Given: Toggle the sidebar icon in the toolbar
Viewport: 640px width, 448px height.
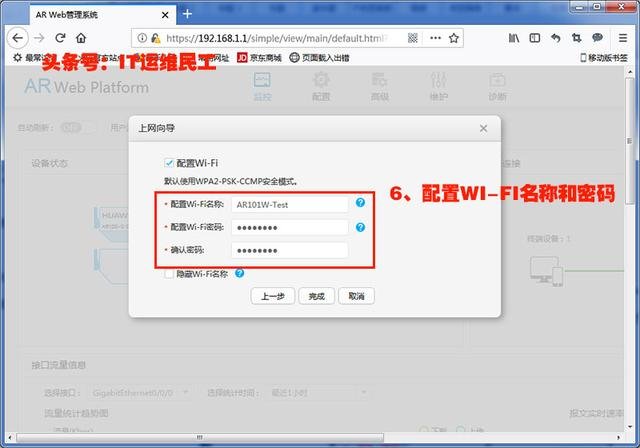Looking at the screenshot, I should coord(535,38).
